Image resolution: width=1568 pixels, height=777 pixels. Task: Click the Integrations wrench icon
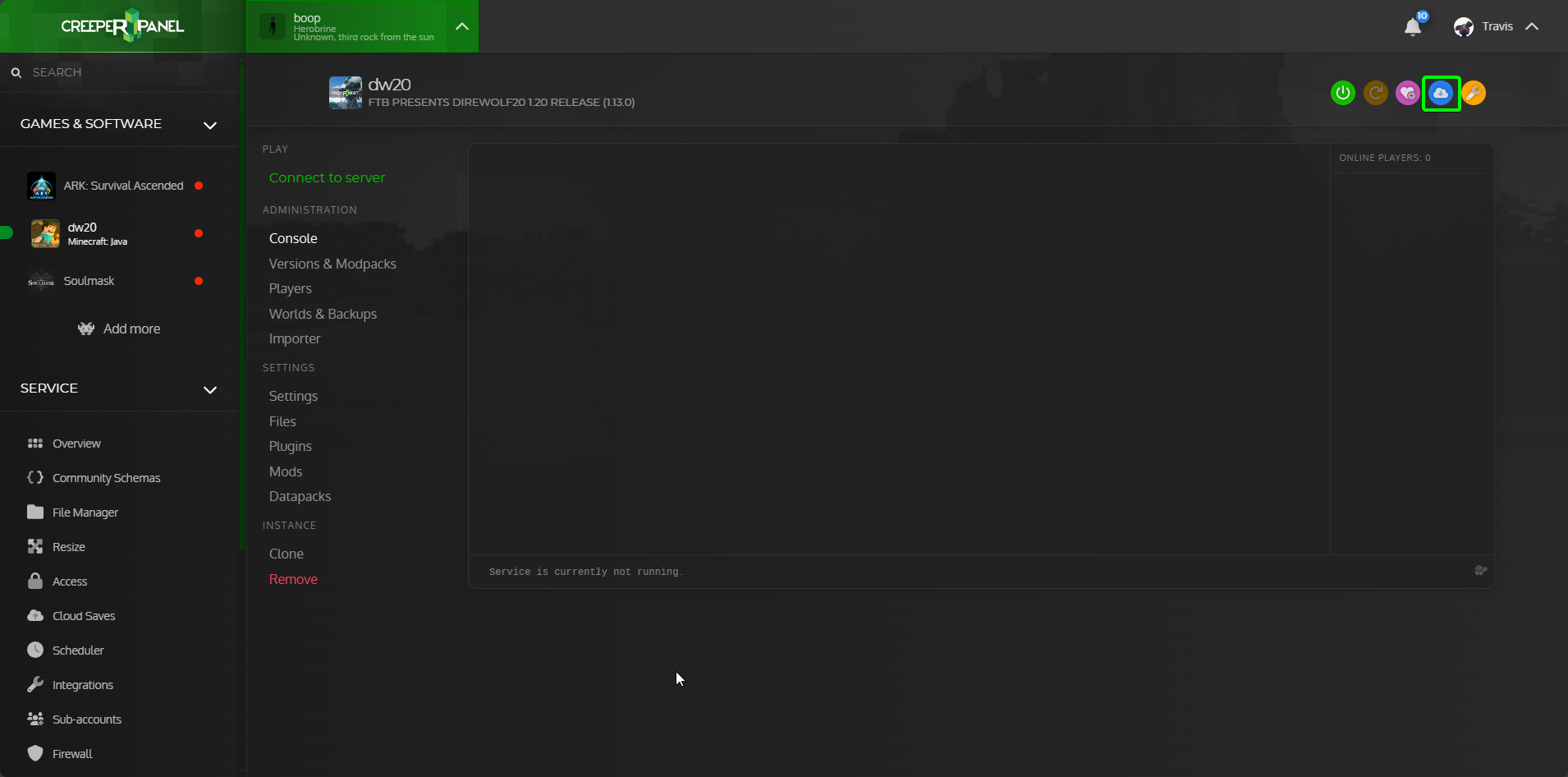point(35,684)
